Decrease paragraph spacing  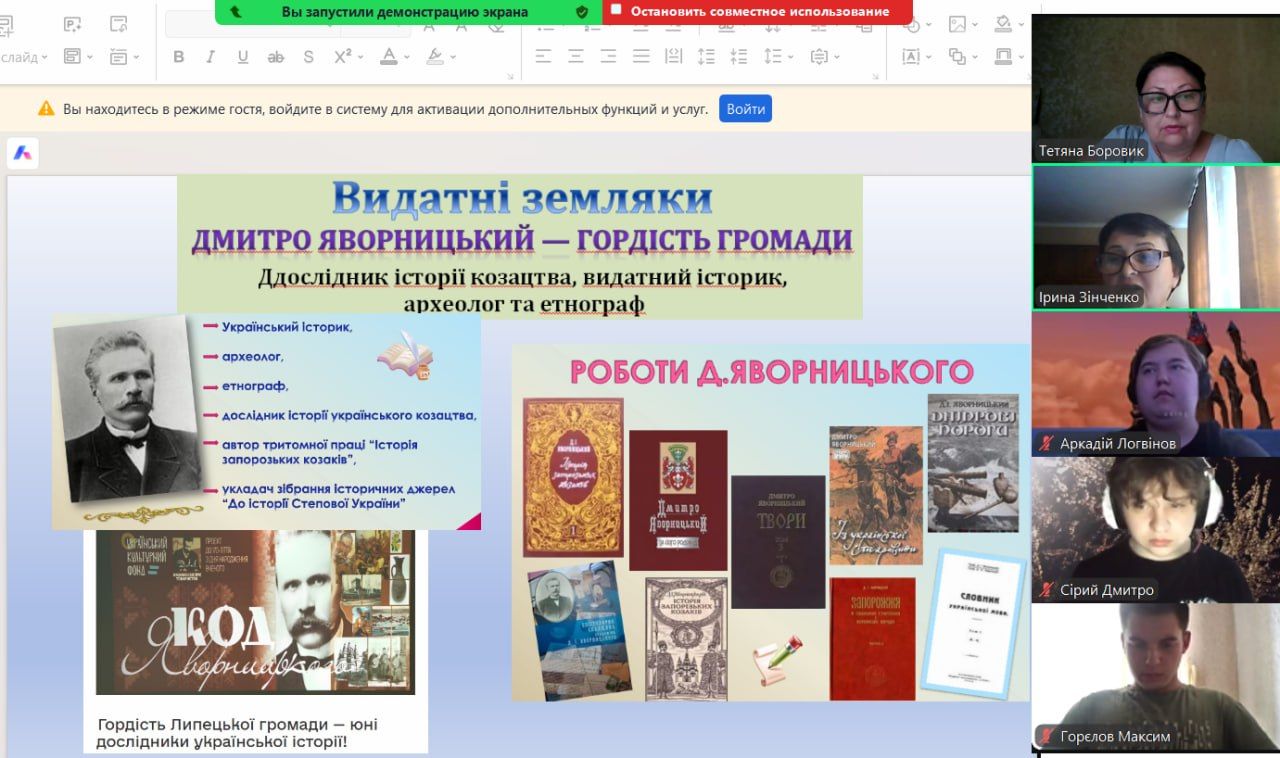coord(739,56)
